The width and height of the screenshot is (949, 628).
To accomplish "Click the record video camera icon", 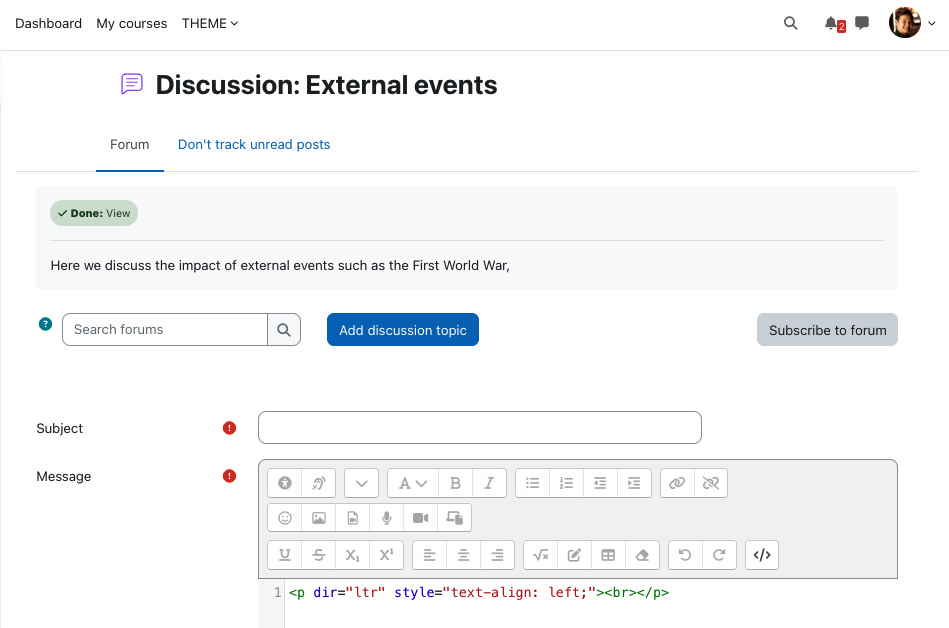I will 420,518.
